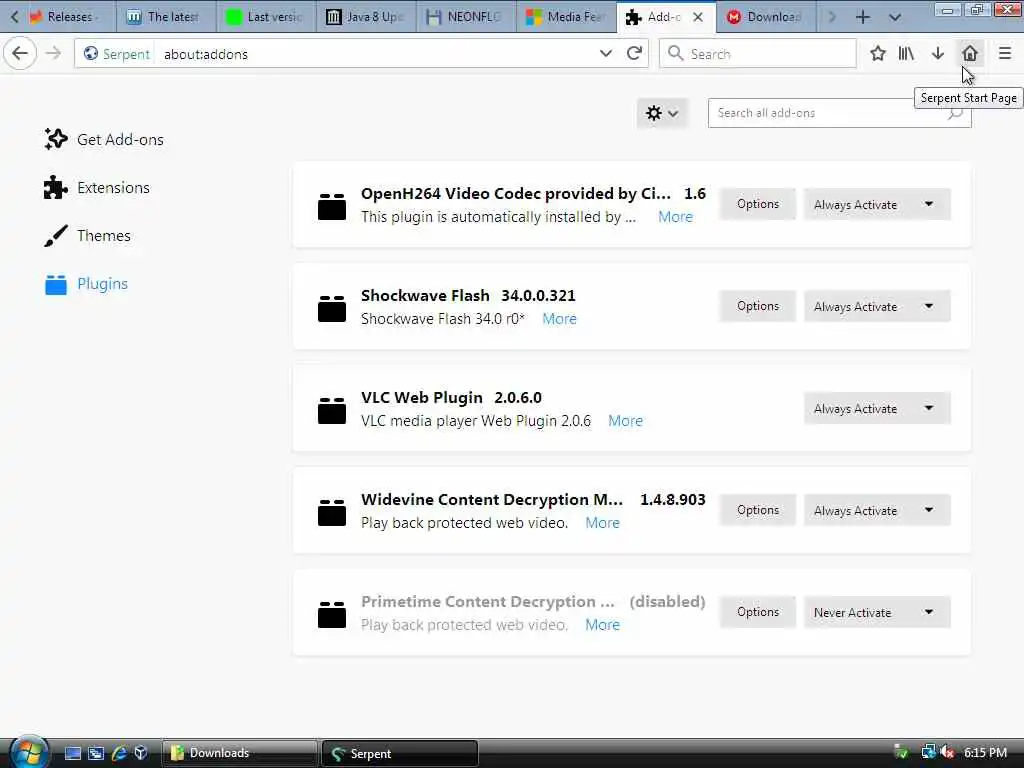Switch to the NEONFLO tab

[466, 17]
